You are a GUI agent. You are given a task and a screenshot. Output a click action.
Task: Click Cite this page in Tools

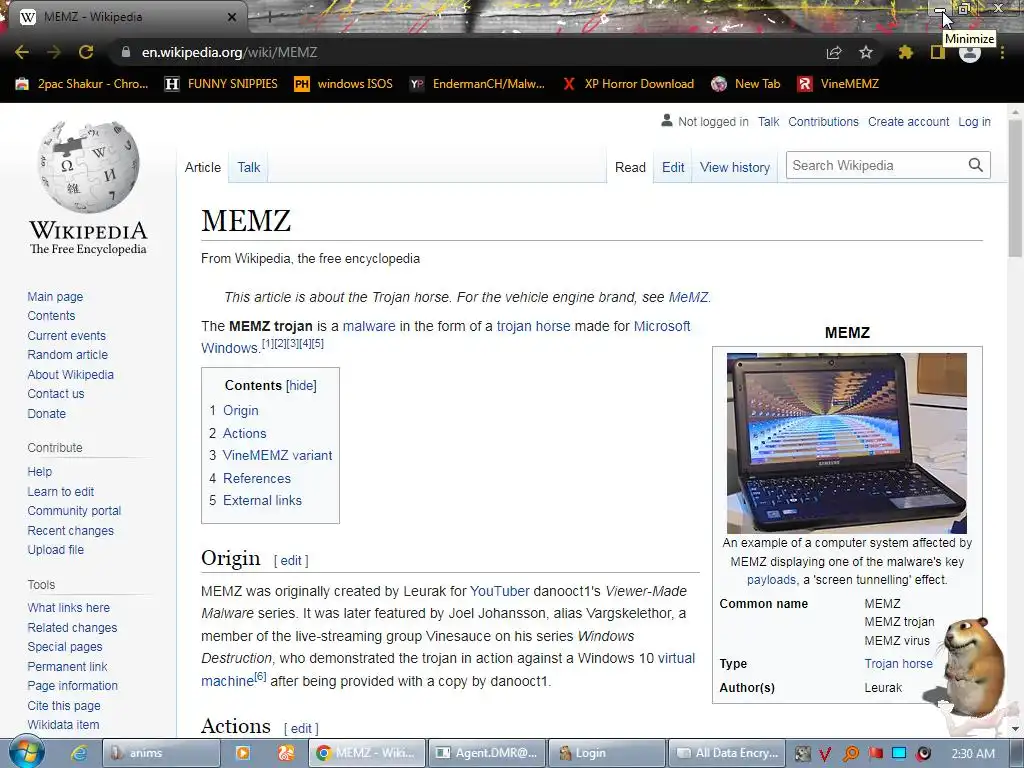(64, 705)
